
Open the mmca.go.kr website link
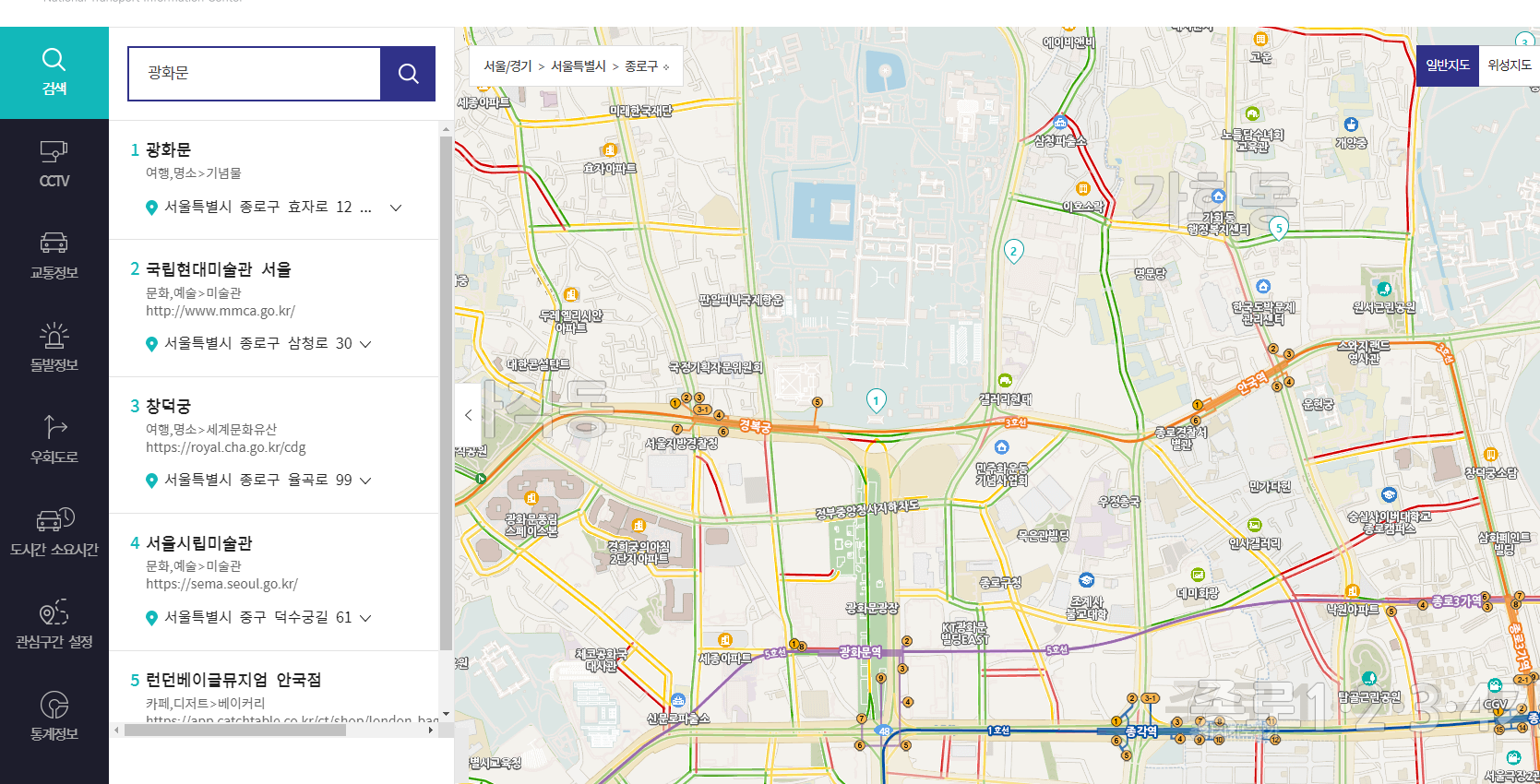pyautogui.click(x=221, y=312)
